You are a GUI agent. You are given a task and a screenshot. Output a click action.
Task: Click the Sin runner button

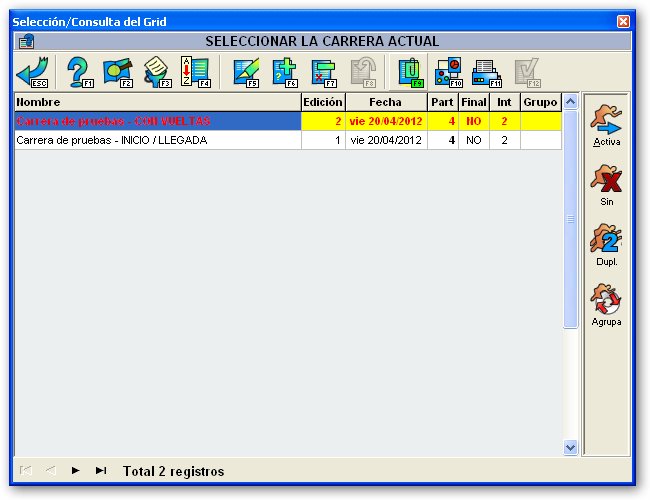point(606,185)
